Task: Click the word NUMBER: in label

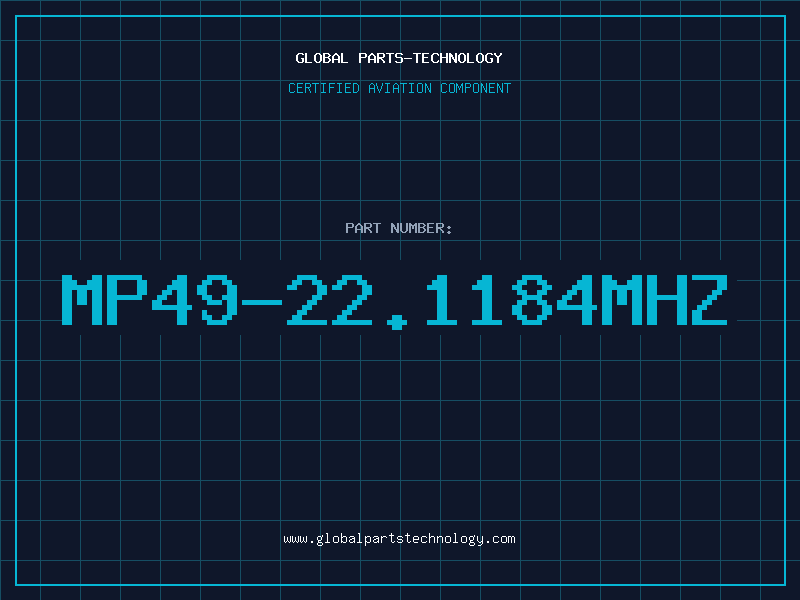Action: tap(421, 228)
